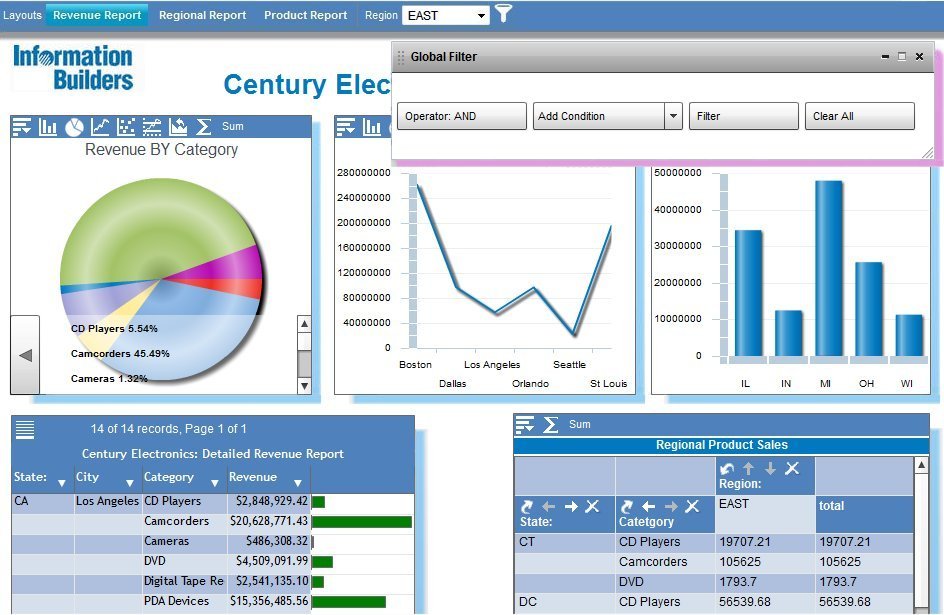
Task: Expand pie chart legend left arrow
Action: 25,355
